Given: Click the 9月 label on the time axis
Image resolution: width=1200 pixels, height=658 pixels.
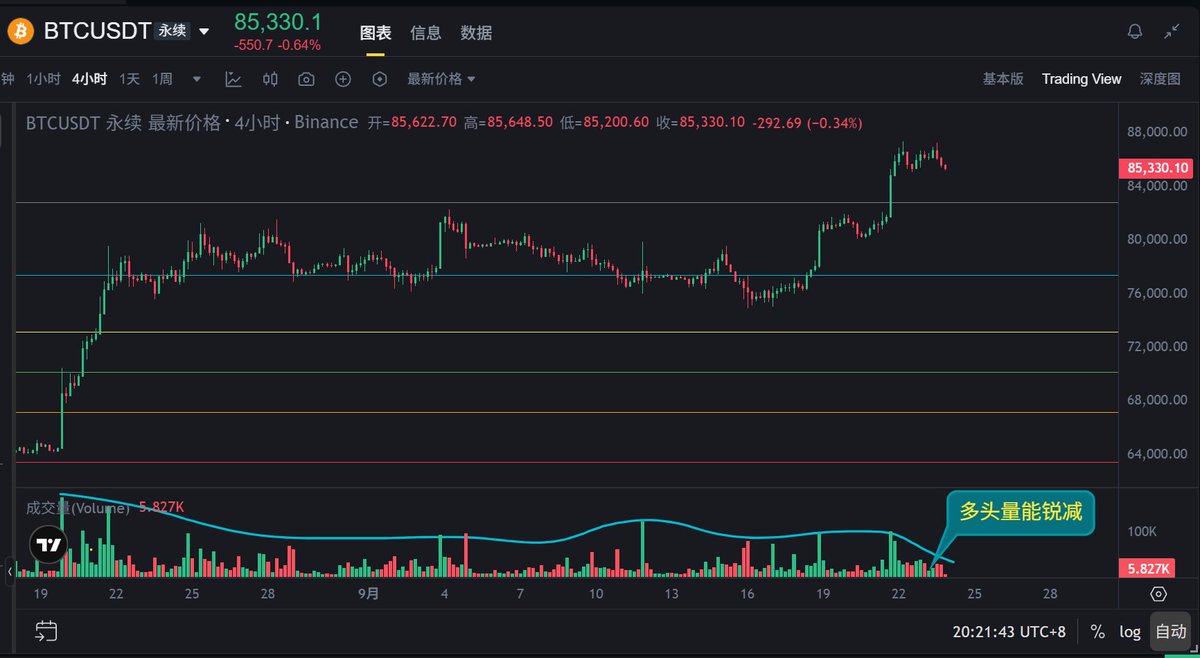Looking at the screenshot, I should [x=369, y=593].
